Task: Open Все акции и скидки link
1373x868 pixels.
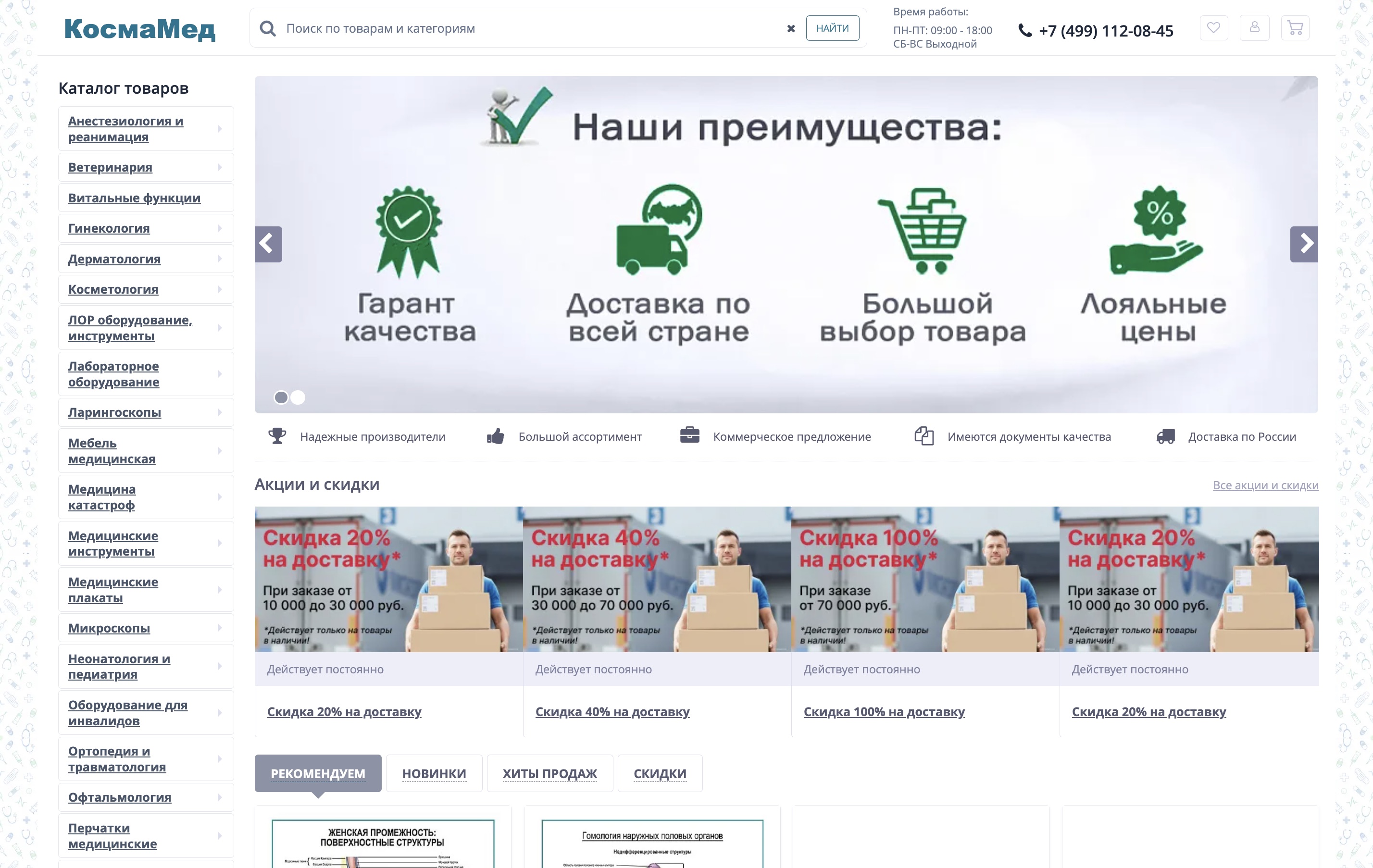Action: tap(1265, 485)
